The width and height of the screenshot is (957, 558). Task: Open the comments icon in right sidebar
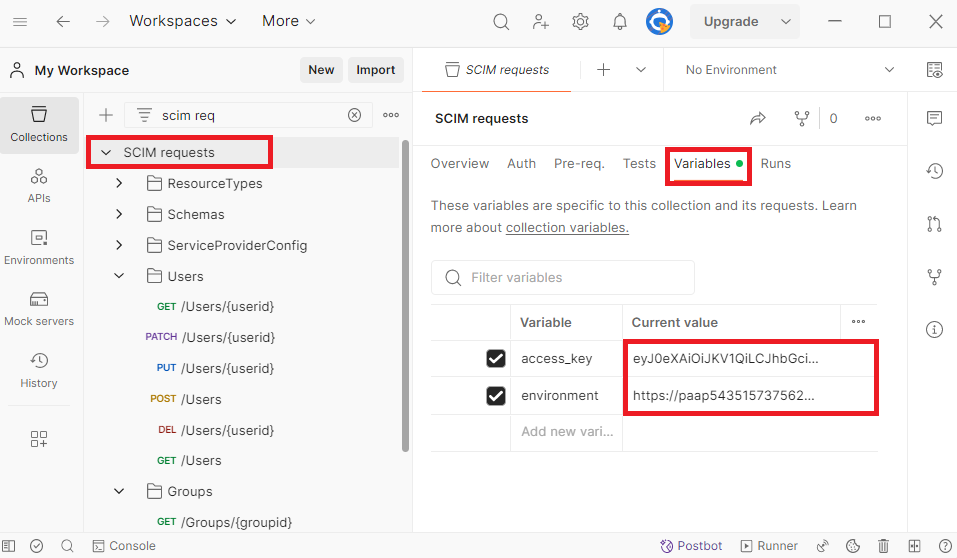pos(934,118)
